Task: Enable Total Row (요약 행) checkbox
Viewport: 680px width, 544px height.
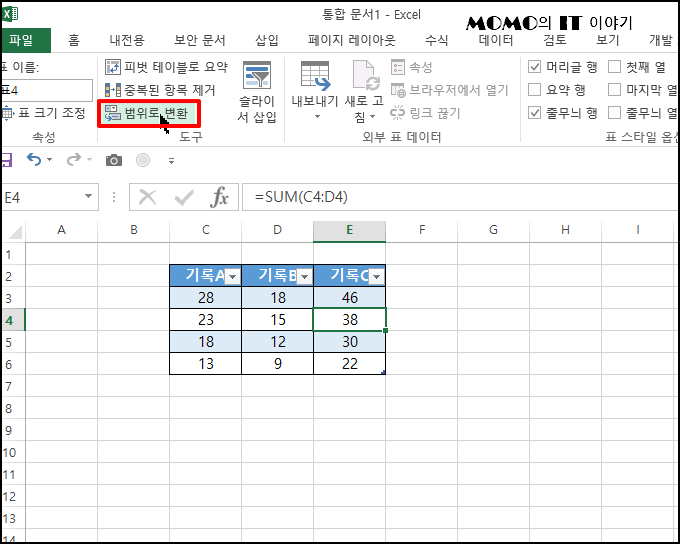Action: (535, 90)
